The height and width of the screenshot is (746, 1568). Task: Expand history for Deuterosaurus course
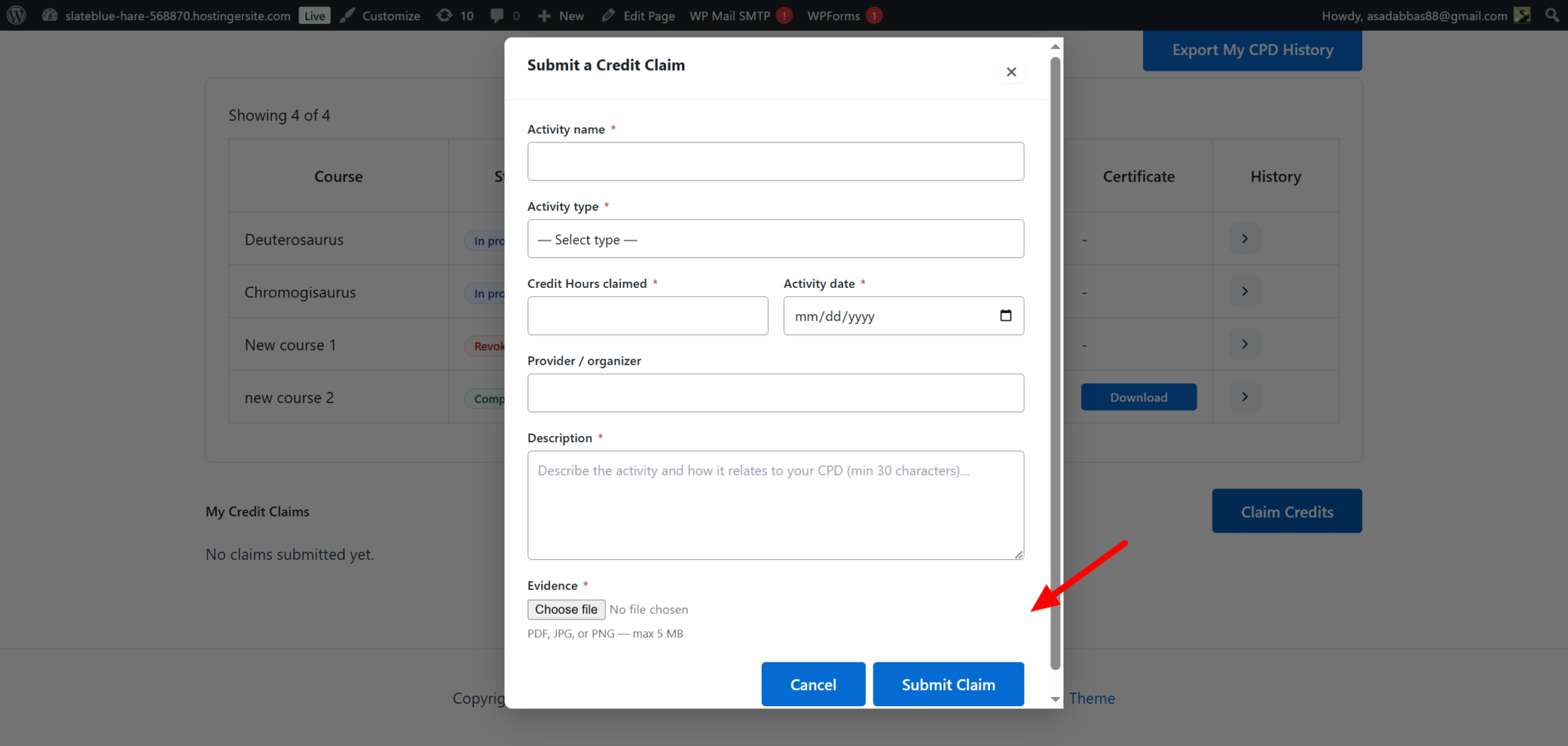point(1244,239)
